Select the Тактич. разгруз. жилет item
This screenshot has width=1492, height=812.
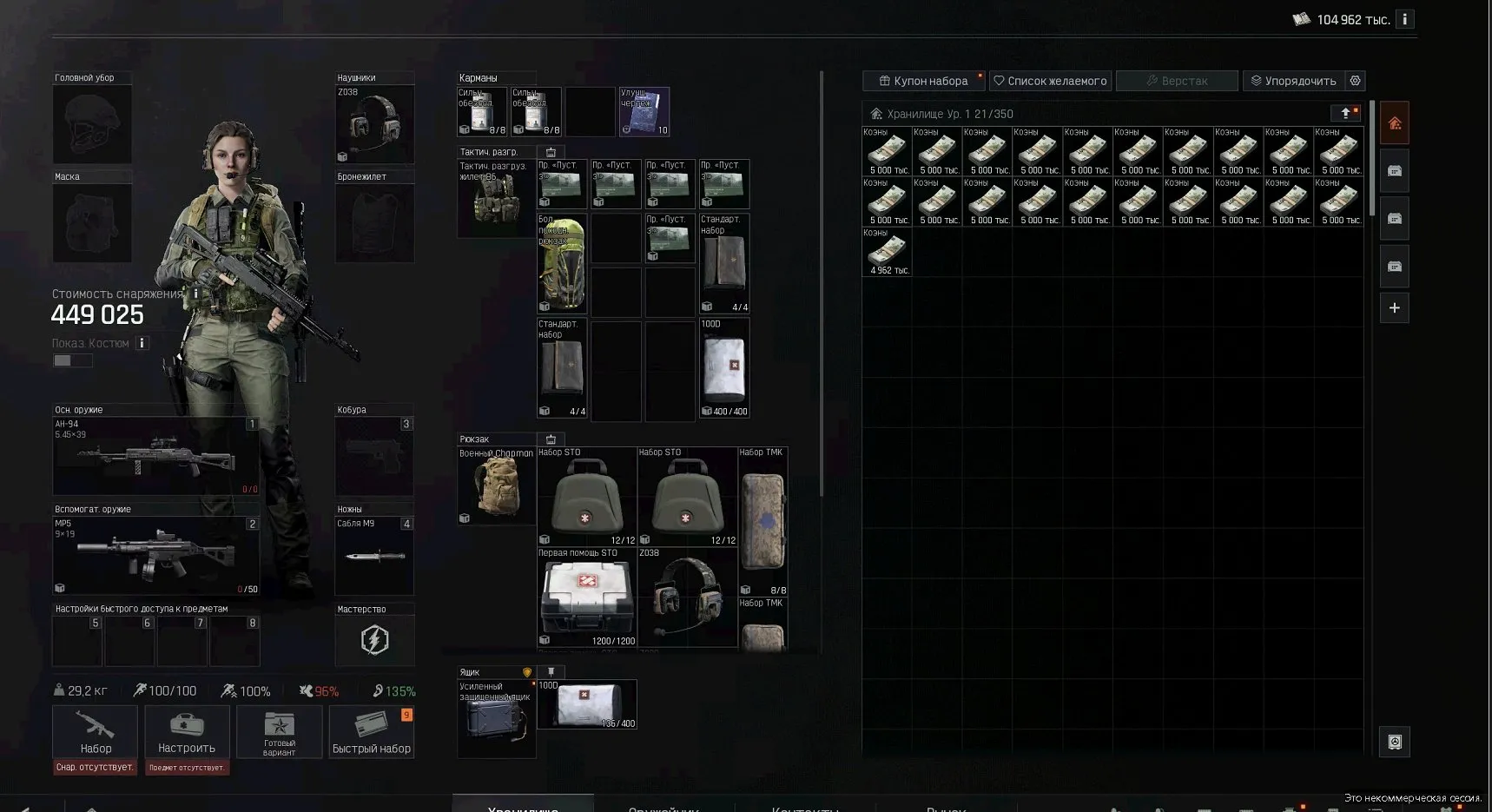click(x=496, y=199)
